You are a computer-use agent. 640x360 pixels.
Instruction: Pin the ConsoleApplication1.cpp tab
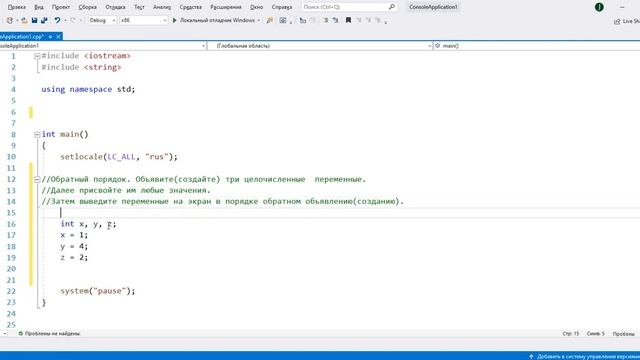pos(51,37)
